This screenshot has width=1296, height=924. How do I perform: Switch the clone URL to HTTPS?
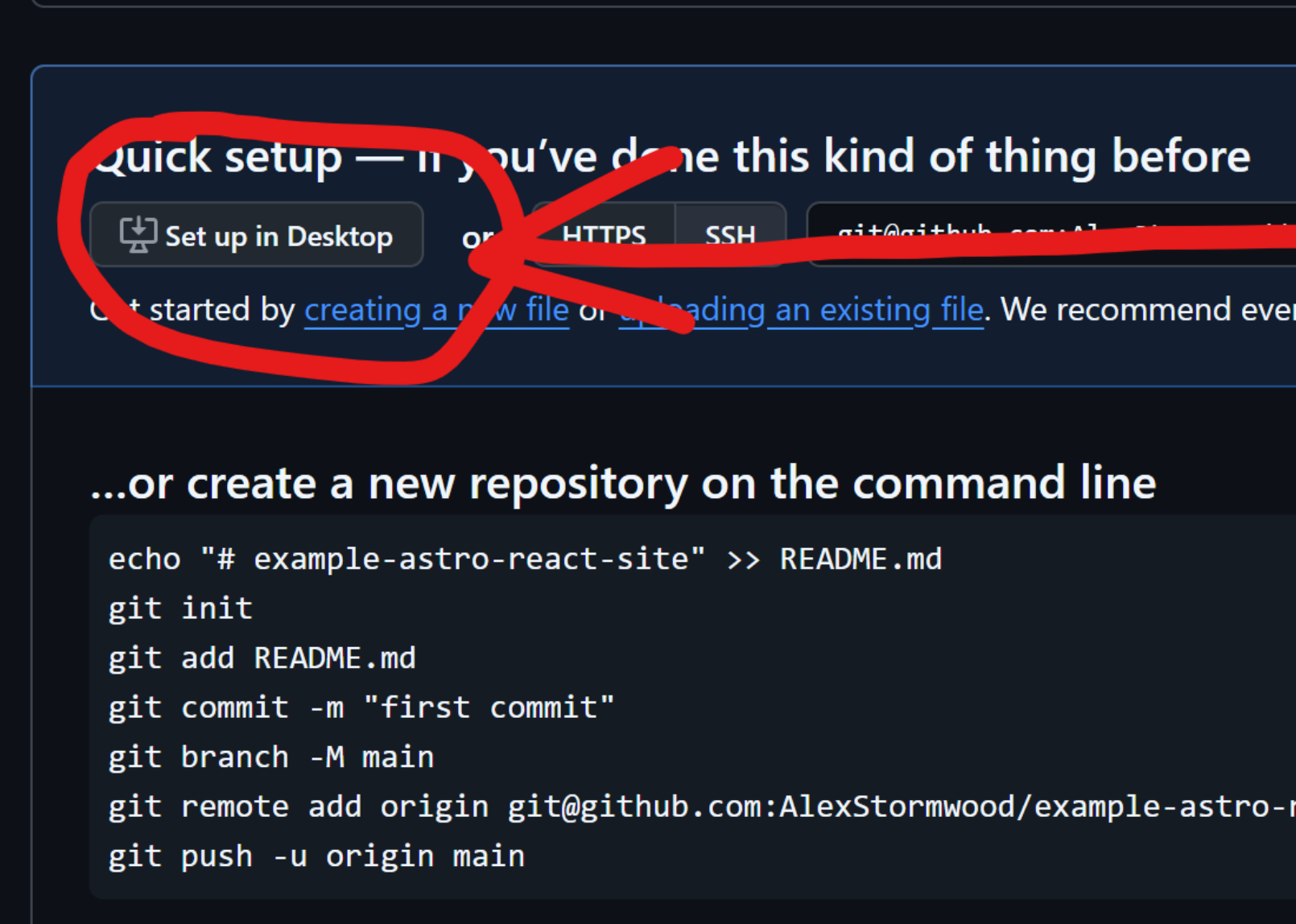click(603, 235)
